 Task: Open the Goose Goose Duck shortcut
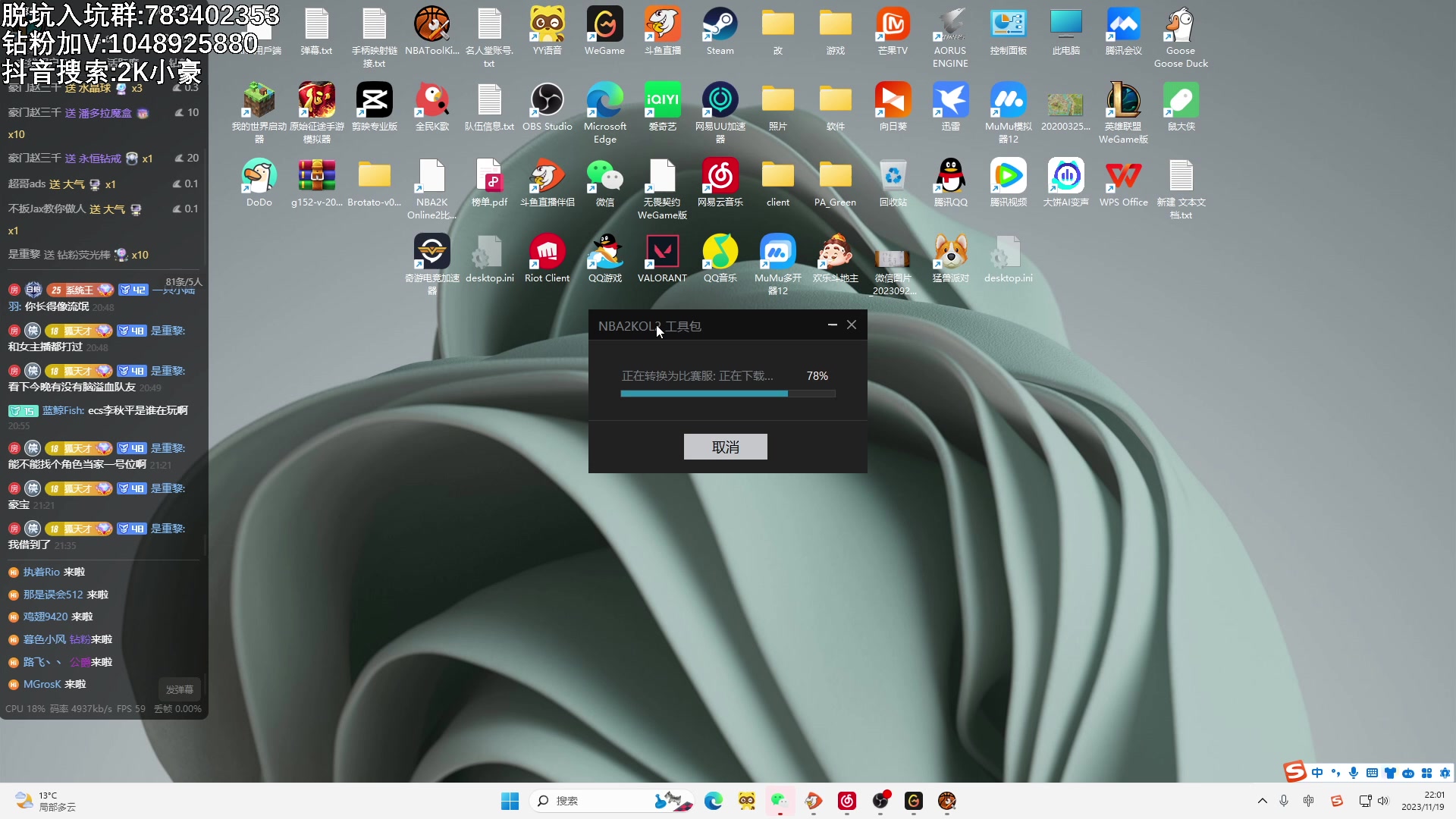tap(1181, 38)
